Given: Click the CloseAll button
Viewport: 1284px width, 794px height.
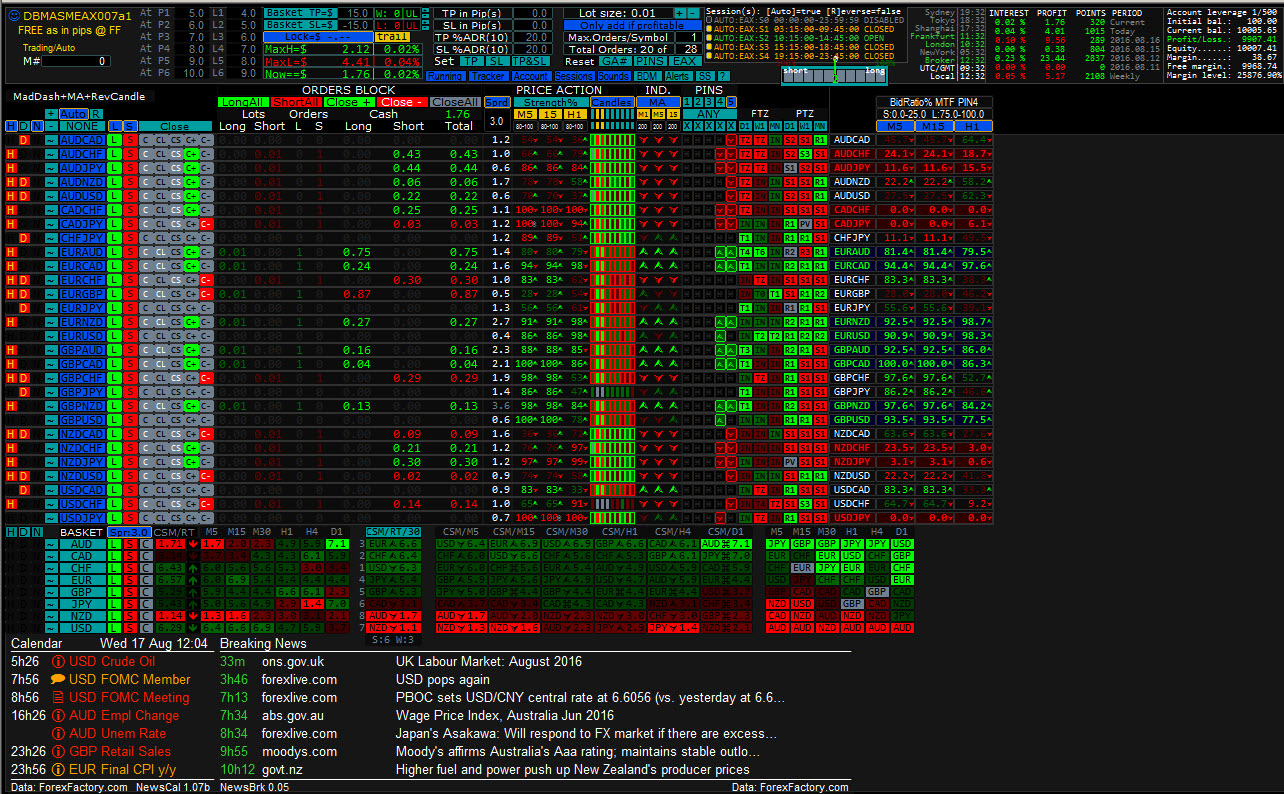Looking at the screenshot, I should click(456, 102).
